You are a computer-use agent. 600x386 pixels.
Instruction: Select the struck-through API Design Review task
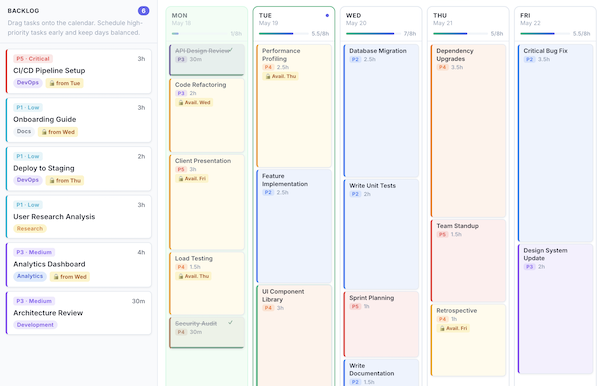click(207, 60)
